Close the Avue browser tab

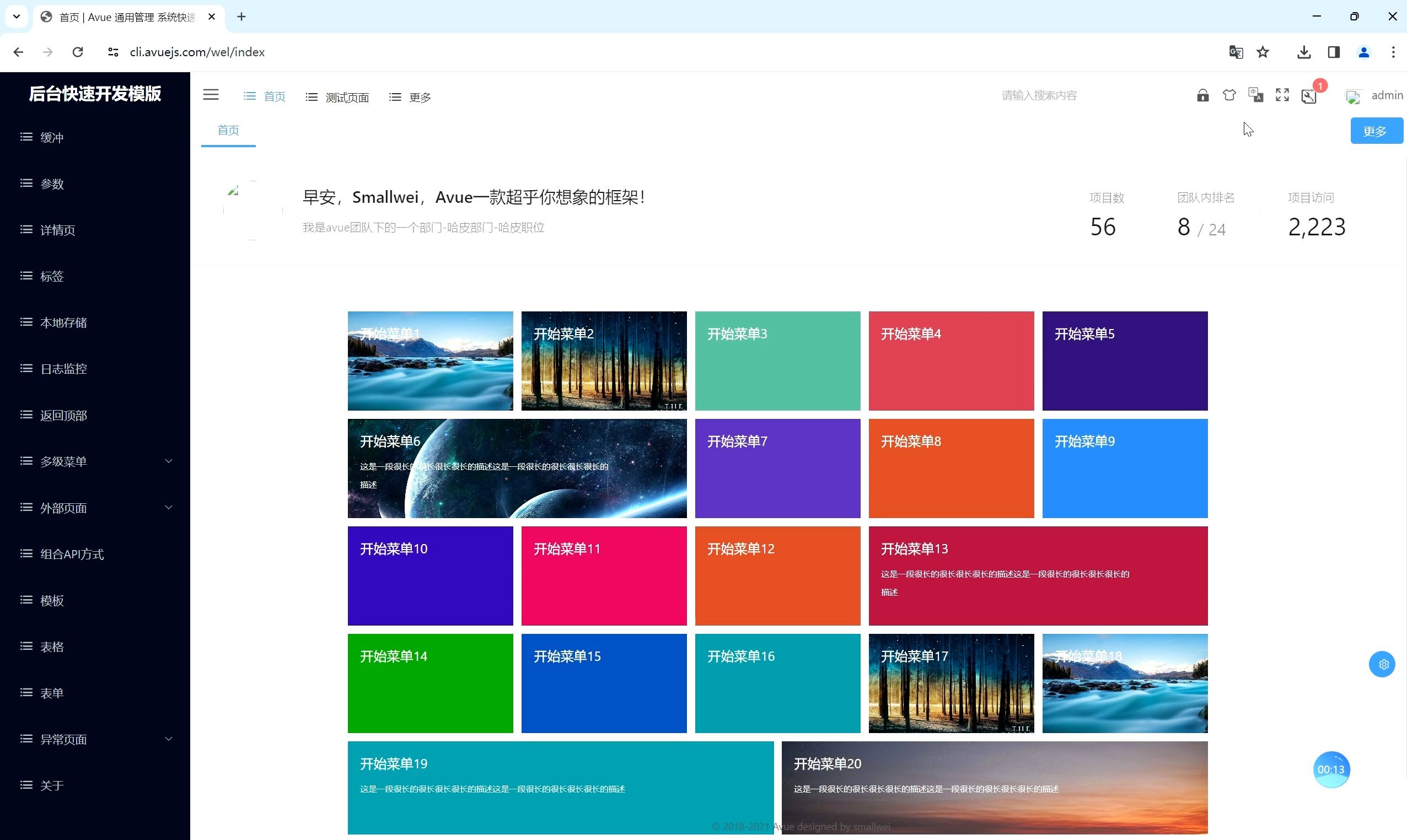coord(211,17)
